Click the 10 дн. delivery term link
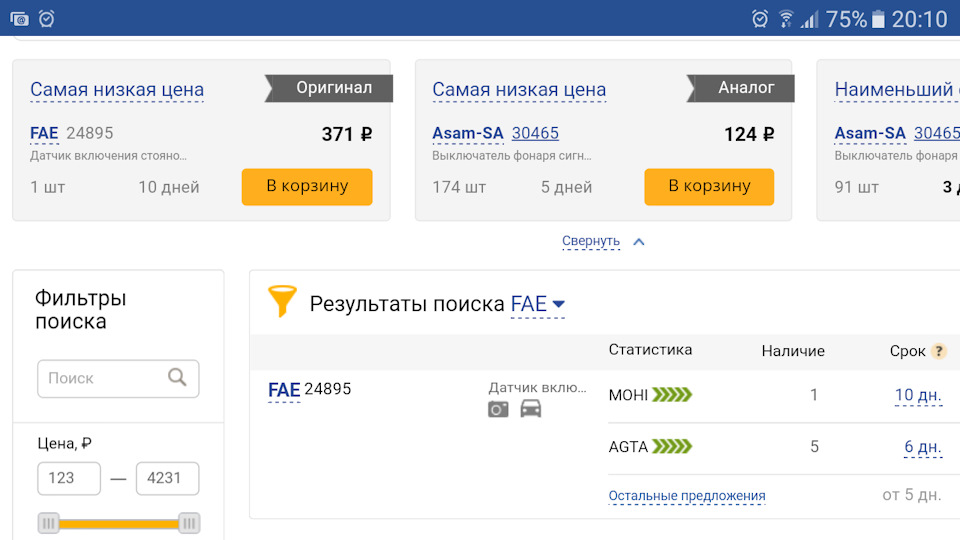This screenshot has width=960, height=540. tap(918, 395)
